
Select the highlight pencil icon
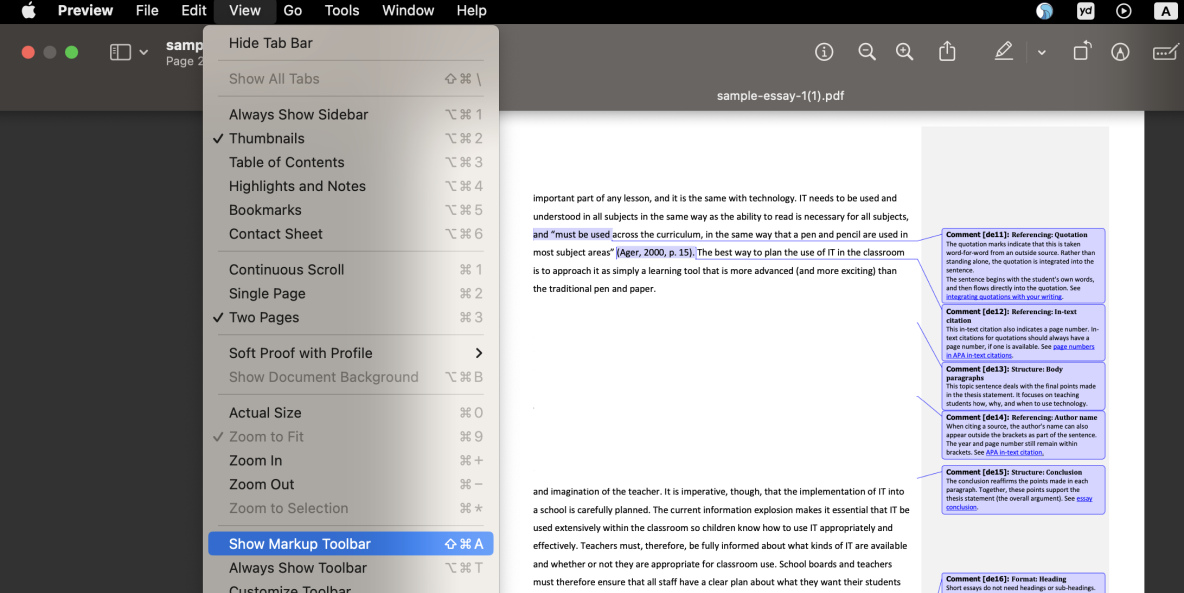pyautogui.click(x=1003, y=51)
